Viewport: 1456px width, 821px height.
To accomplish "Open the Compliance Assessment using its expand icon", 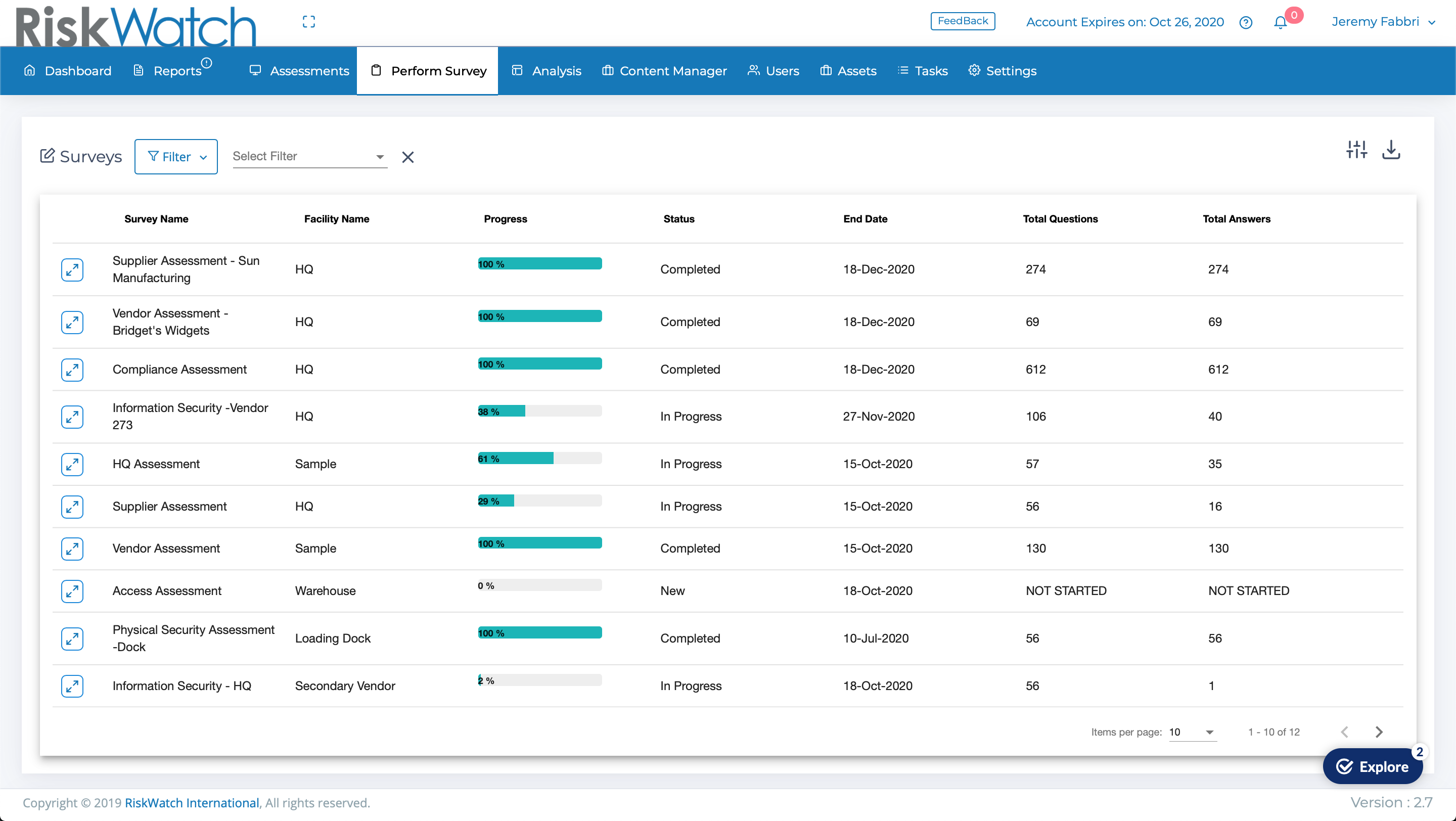I will [72, 370].
